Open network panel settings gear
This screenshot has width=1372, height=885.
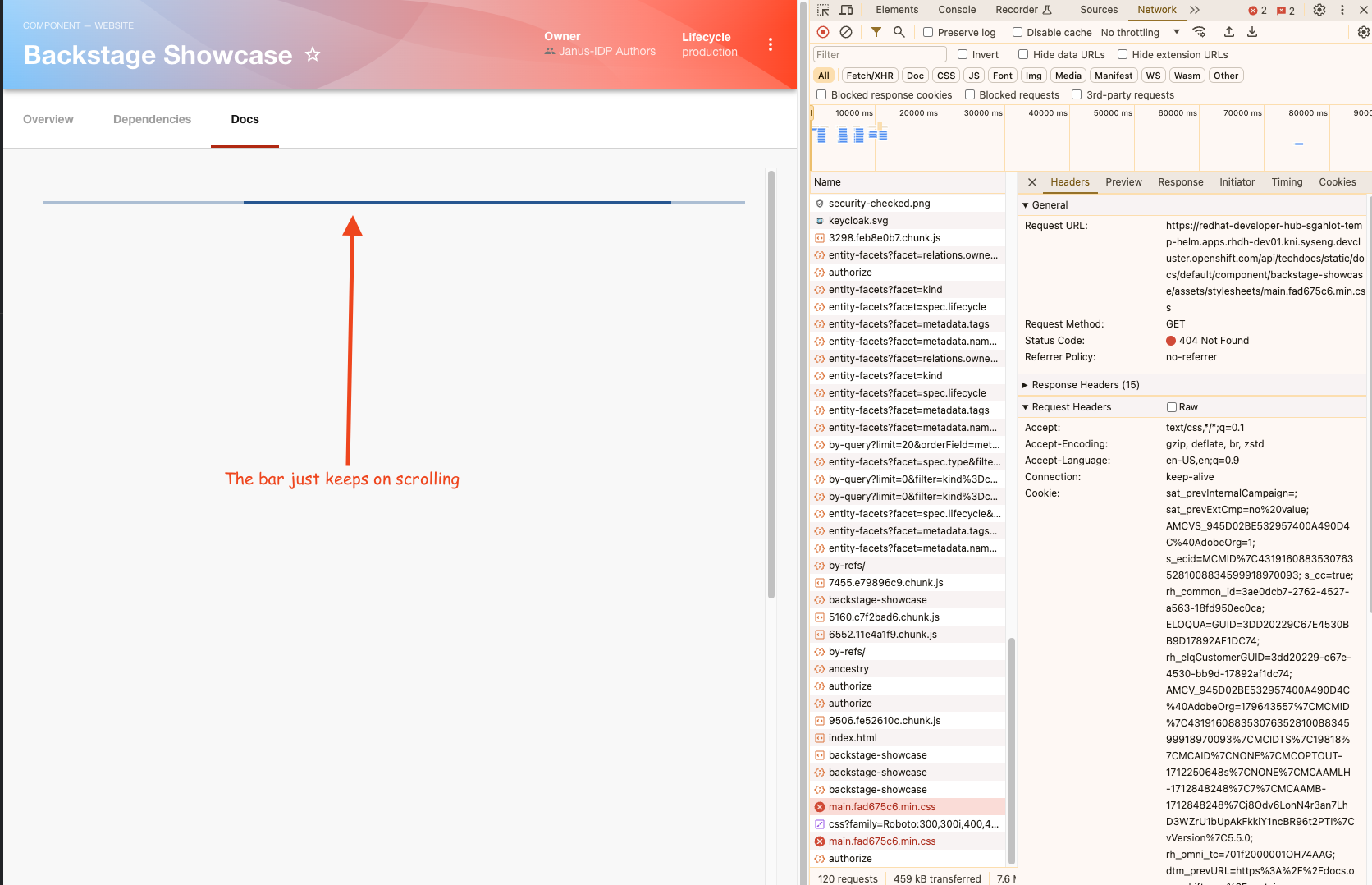click(1364, 32)
